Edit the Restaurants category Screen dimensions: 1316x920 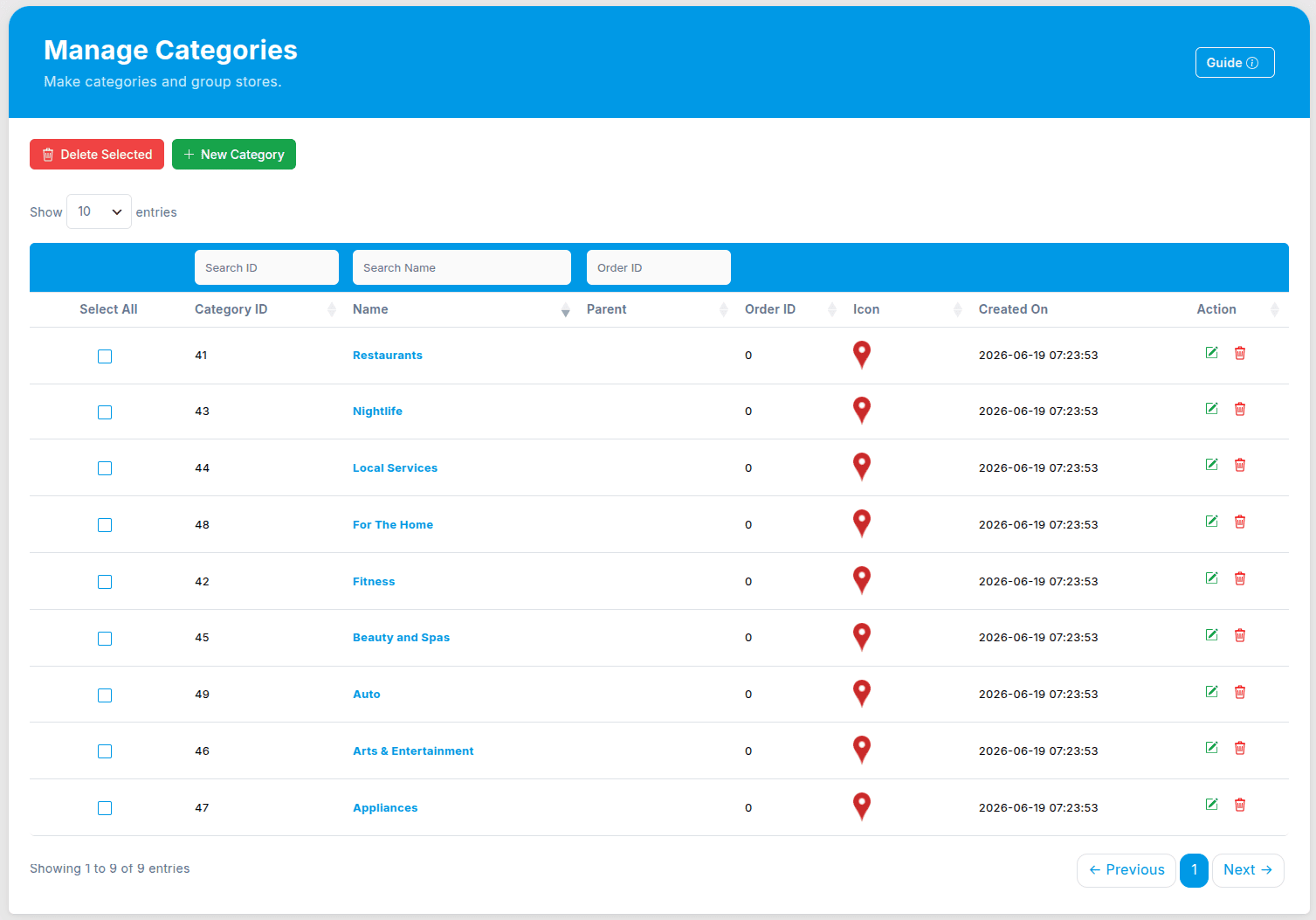1211,353
